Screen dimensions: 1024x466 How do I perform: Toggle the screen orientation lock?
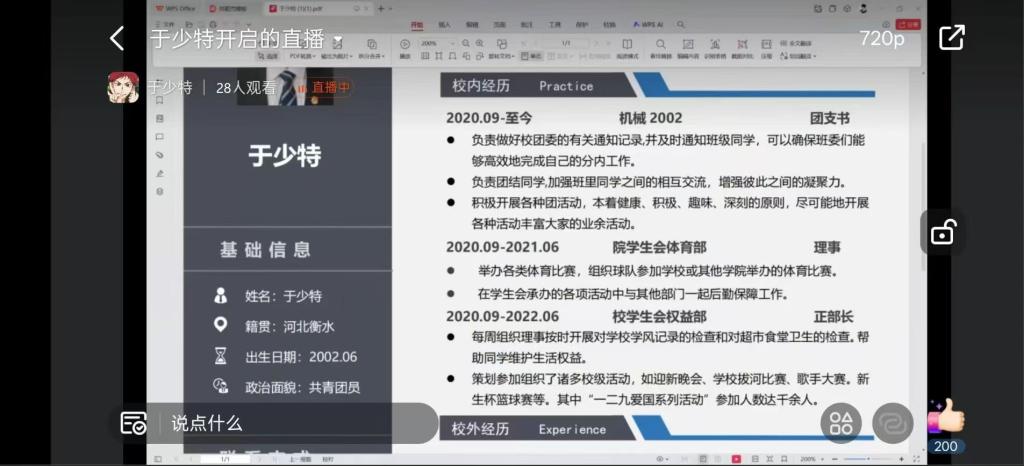[943, 233]
